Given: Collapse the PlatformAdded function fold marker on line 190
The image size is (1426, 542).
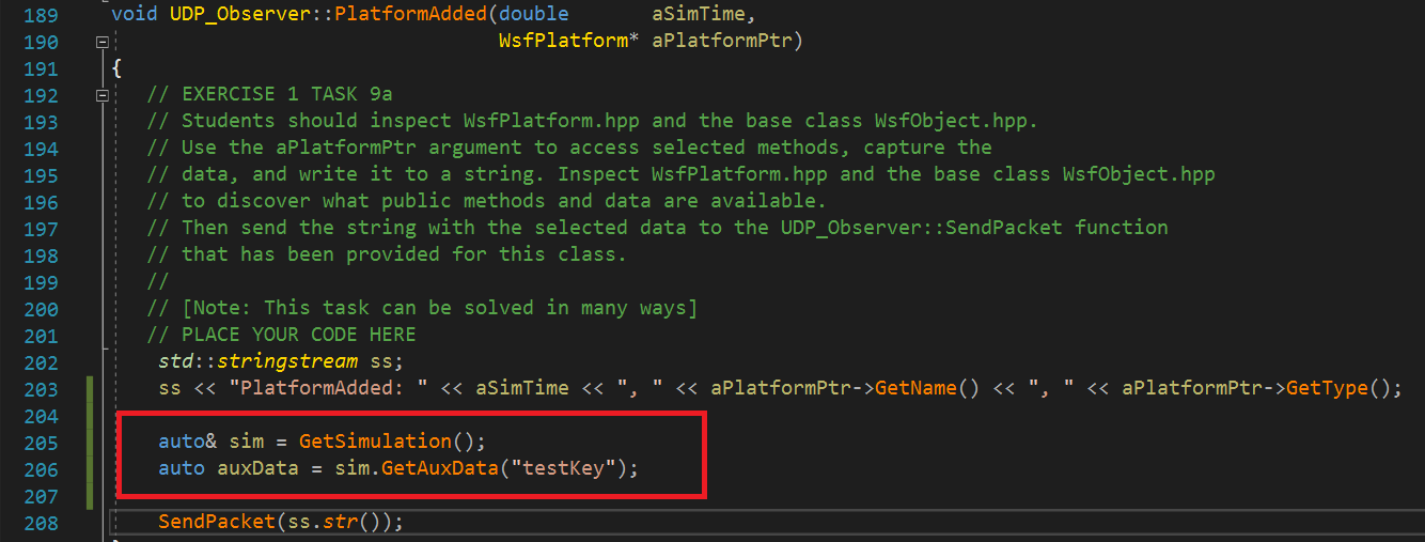Looking at the screenshot, I should (x=101, y=42).
